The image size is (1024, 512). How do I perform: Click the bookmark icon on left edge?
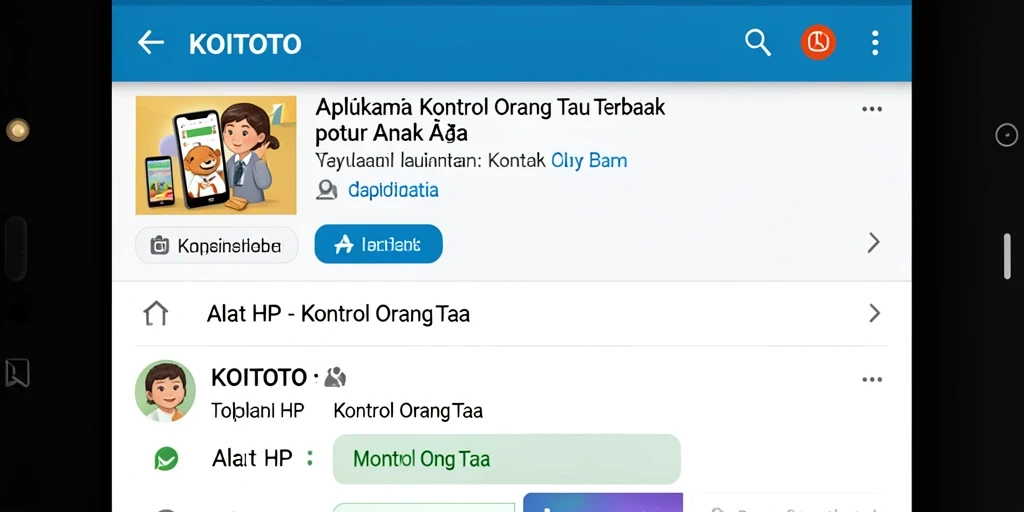click(x=17, y=373)
